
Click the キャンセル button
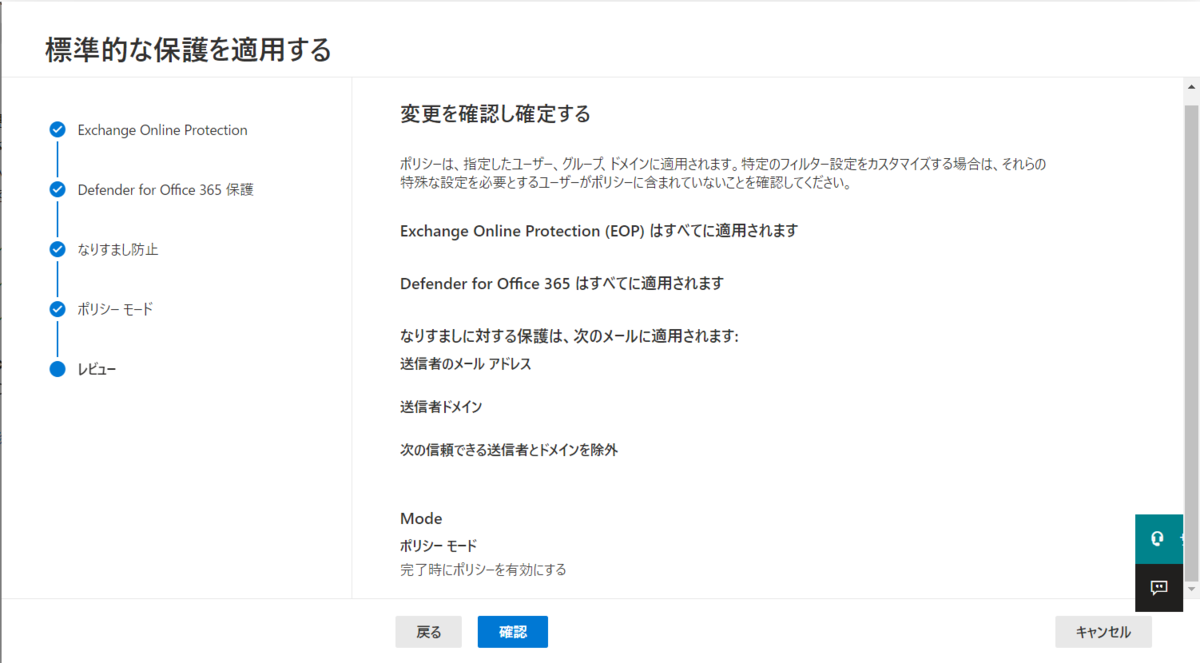click(1103, 632)
